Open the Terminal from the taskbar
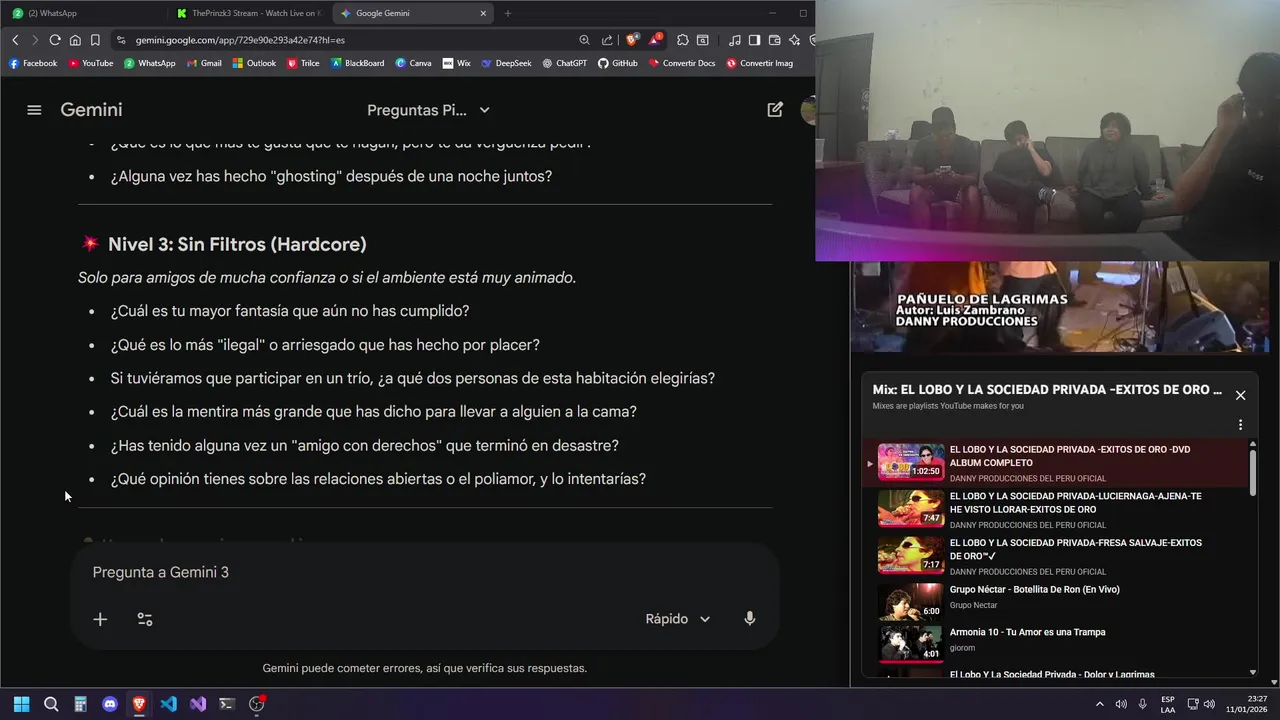Viewport: 1280px width, 720px height. tap(227, 704)
